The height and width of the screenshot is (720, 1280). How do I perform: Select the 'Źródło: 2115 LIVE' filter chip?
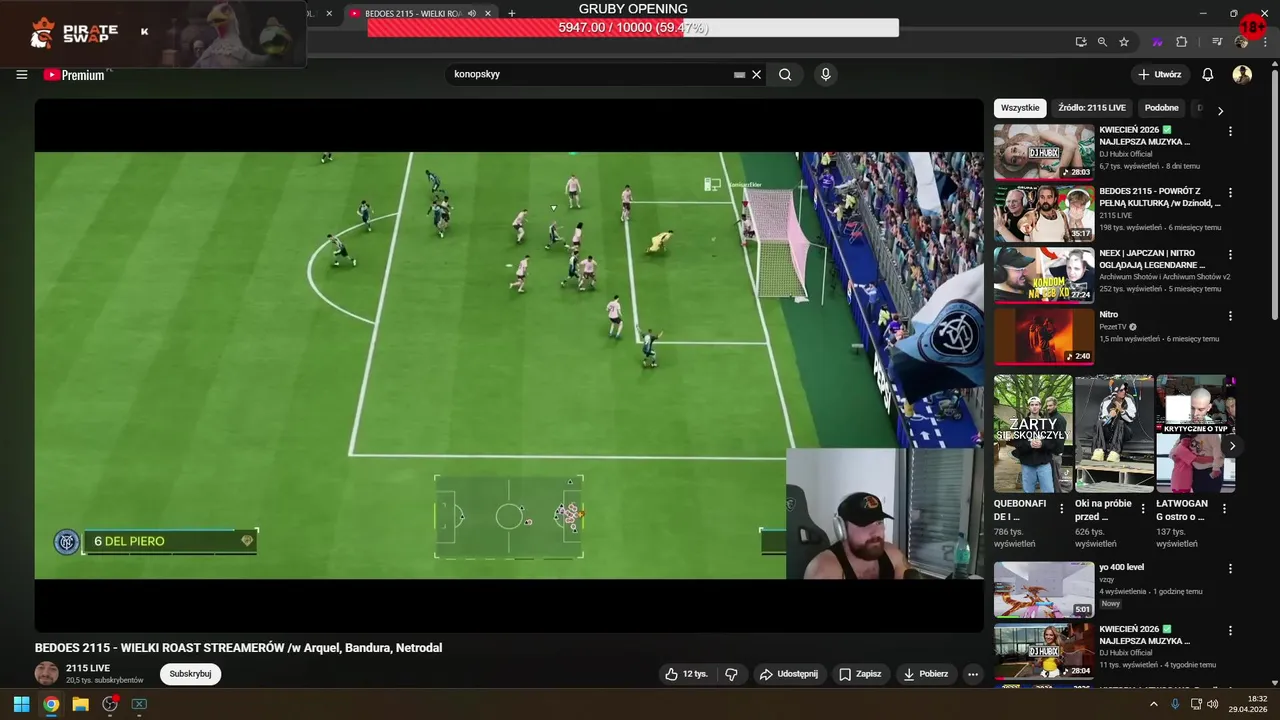click(1092, 108)
